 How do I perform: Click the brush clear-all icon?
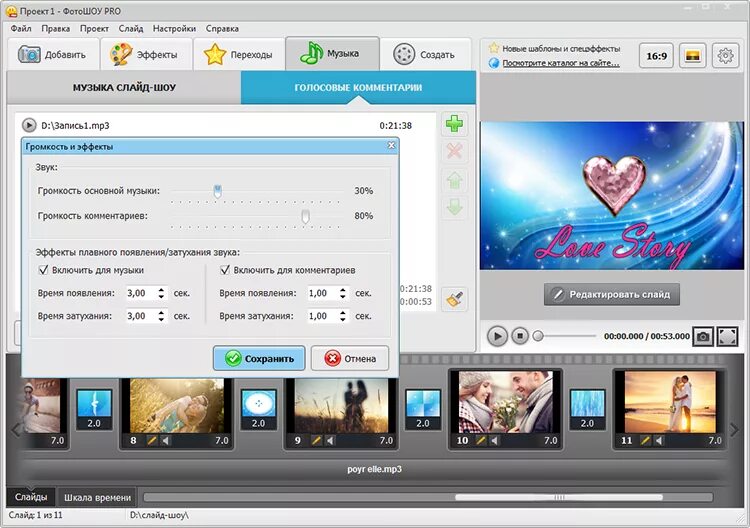[454, 299]
